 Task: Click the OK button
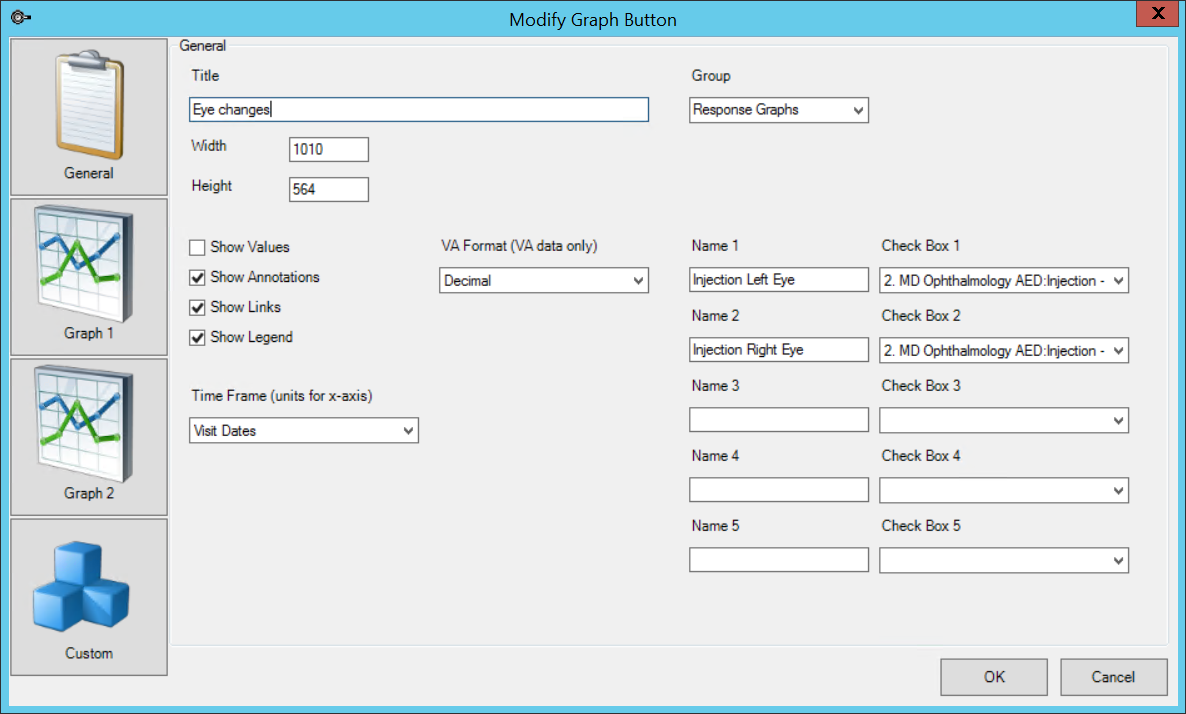click(994, 677)
